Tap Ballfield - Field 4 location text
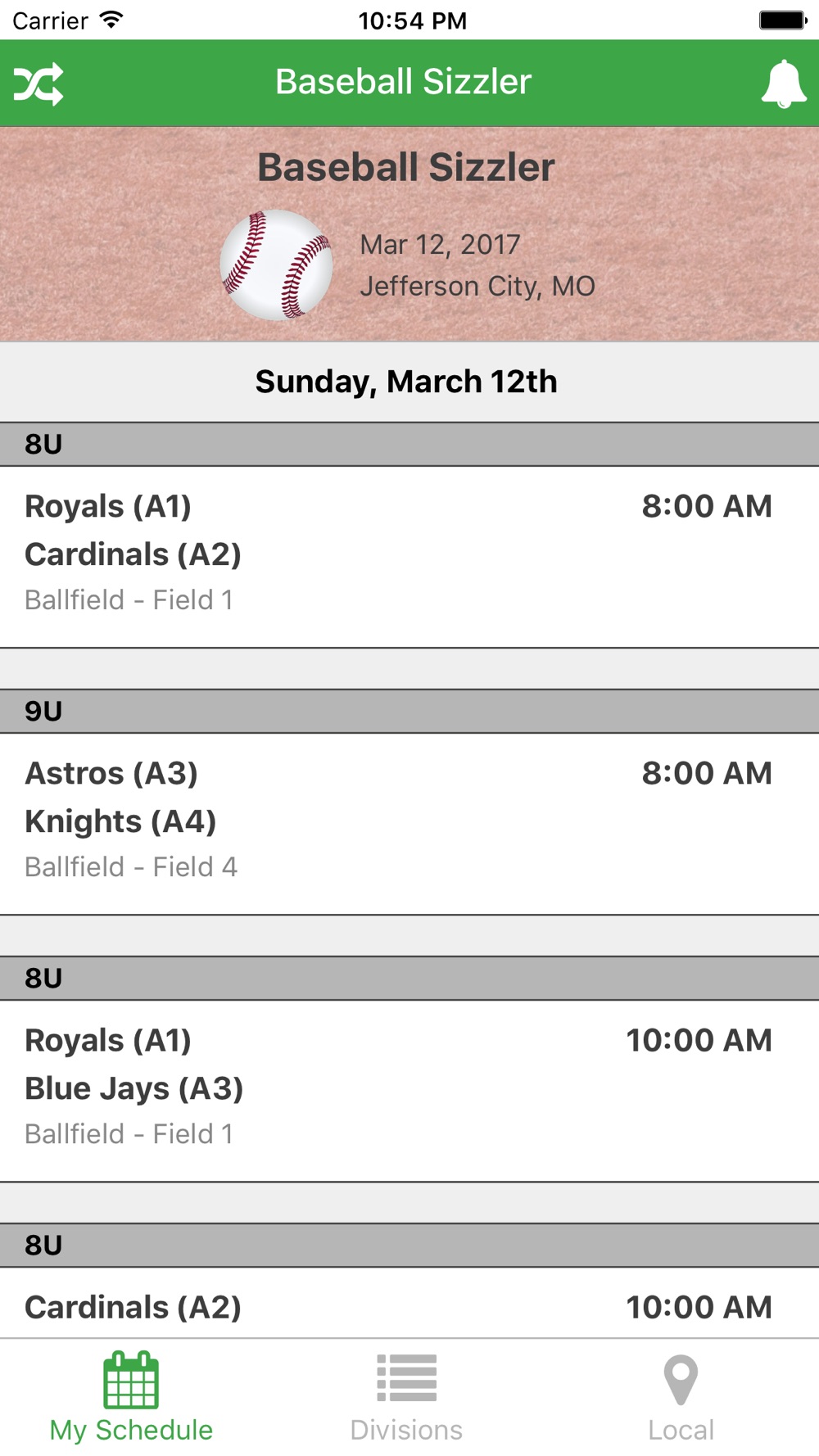Image resolution: width=819 pixels, height=1456 pixels. point(131,866)
